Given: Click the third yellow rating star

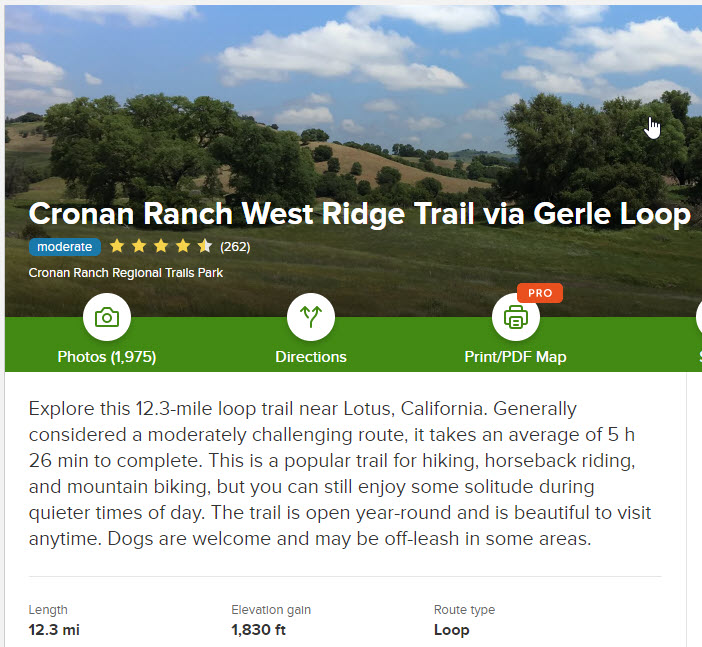Looking at the screenshot, I should click(161, 246).
